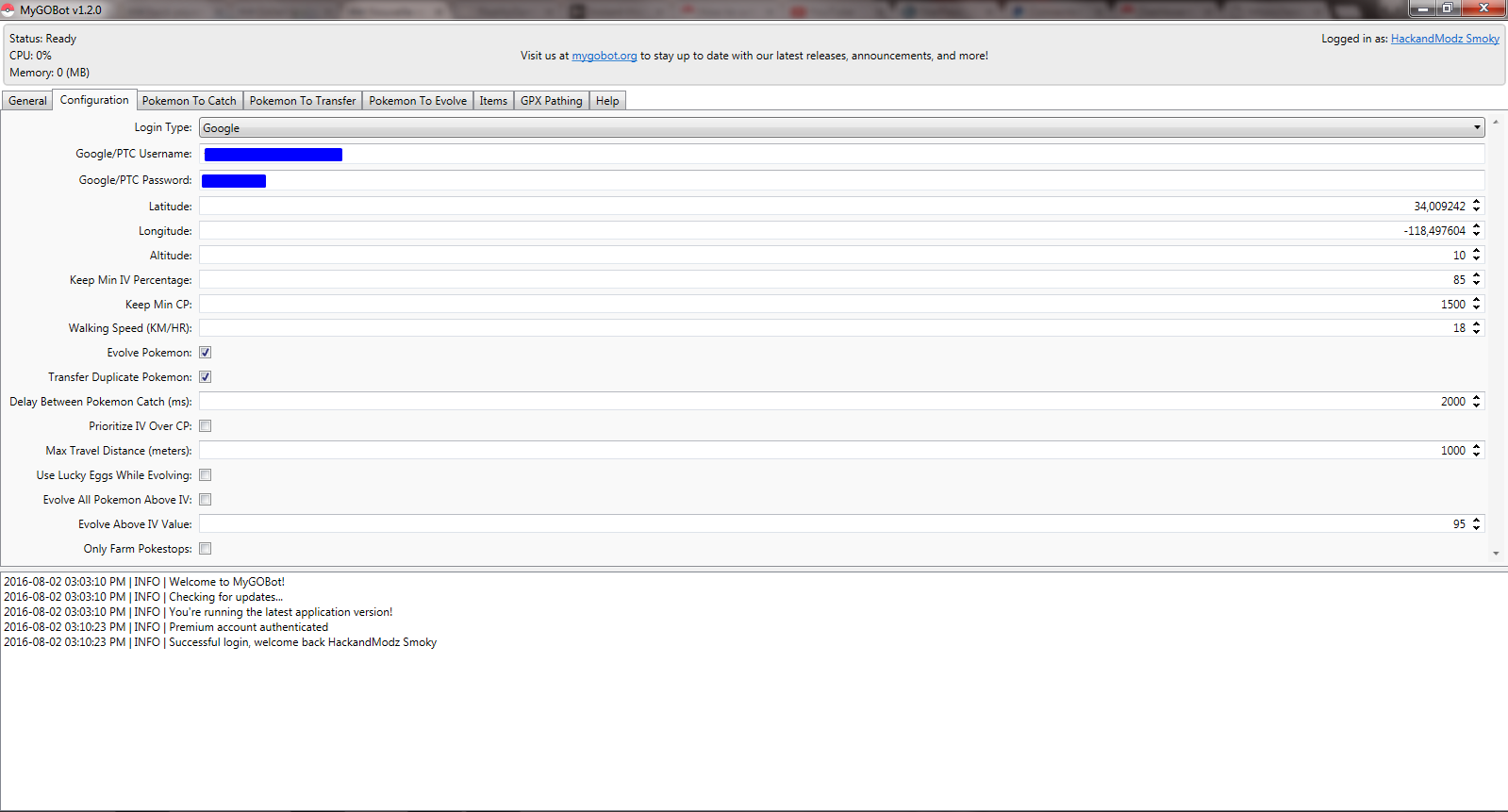Image resolution: width=1508 pixels, height=812 pixels.
Task: Open the Pokemon To Evolve tab
Action: pos(418,101)
